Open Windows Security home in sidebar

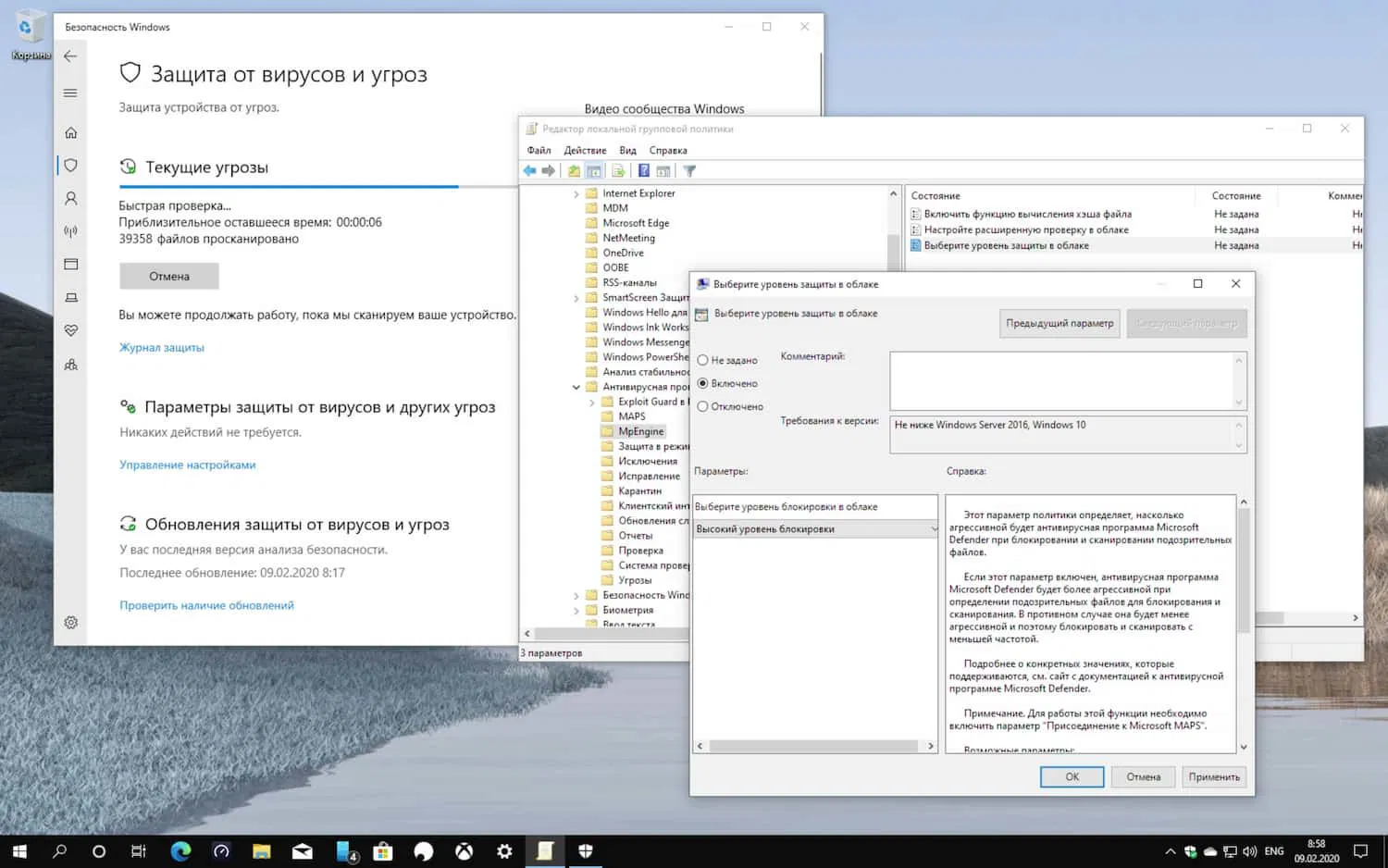pos(70,132)
